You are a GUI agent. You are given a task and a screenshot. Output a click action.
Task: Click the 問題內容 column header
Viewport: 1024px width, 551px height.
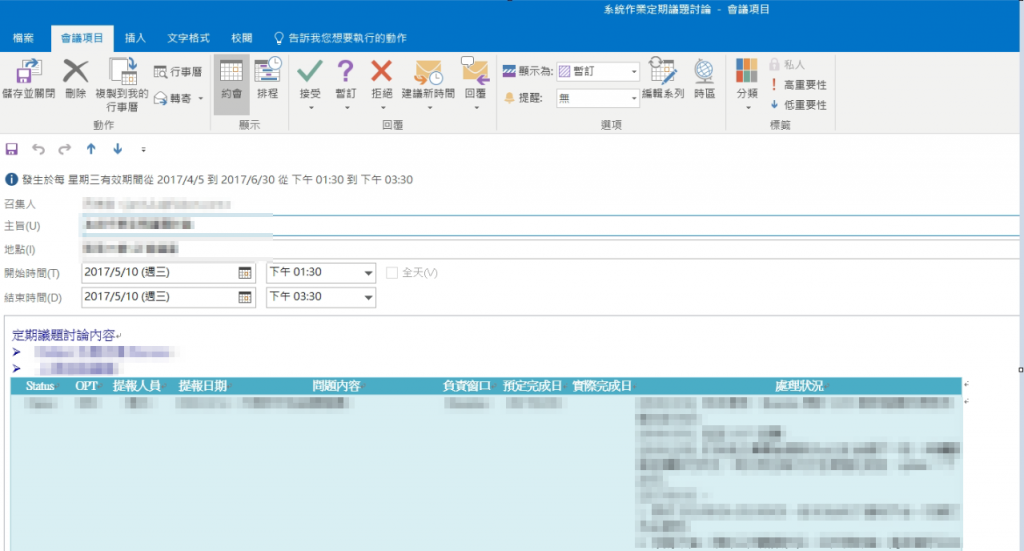tap(336, 386)
